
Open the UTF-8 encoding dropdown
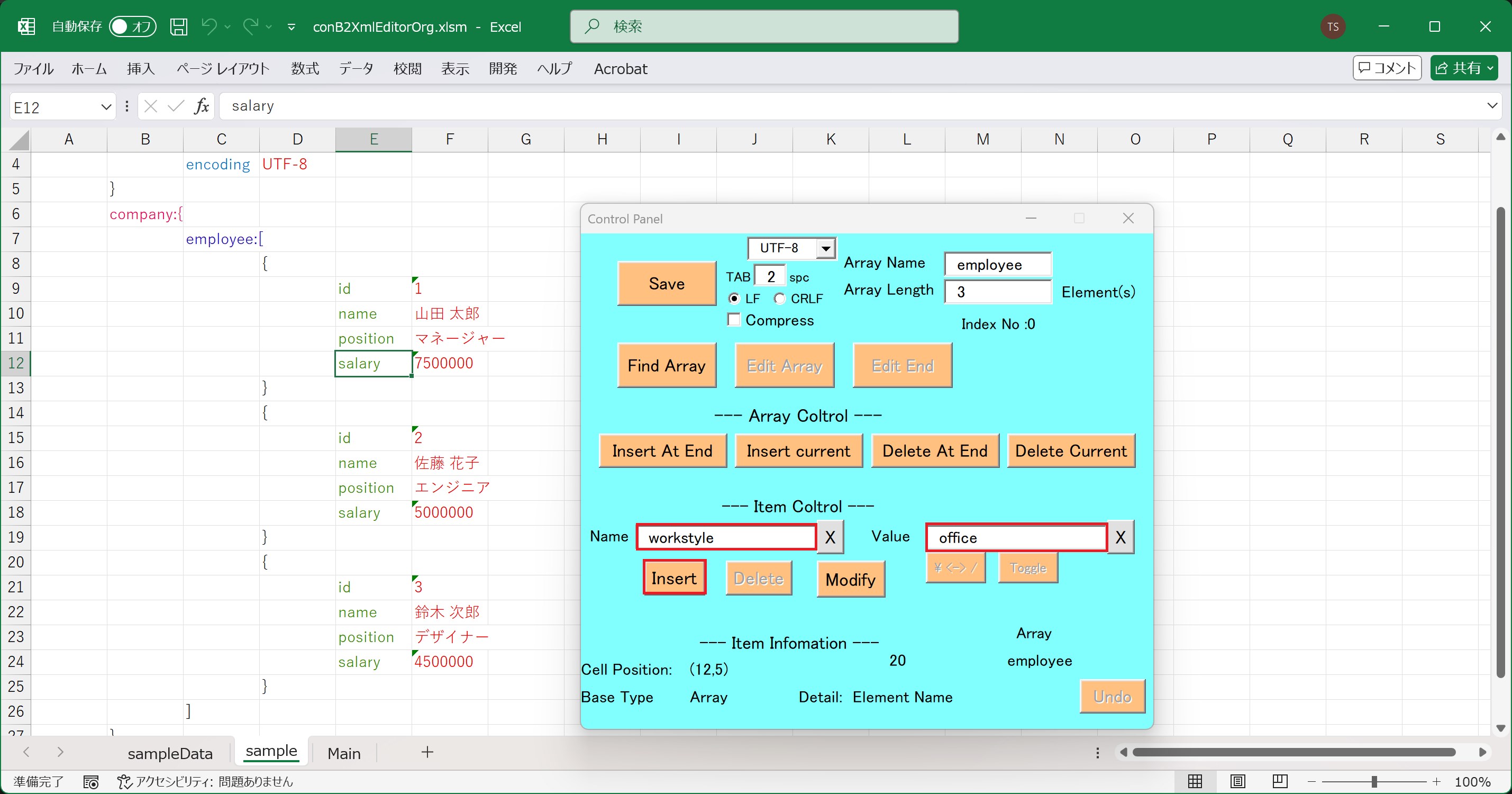click(826, 248)
